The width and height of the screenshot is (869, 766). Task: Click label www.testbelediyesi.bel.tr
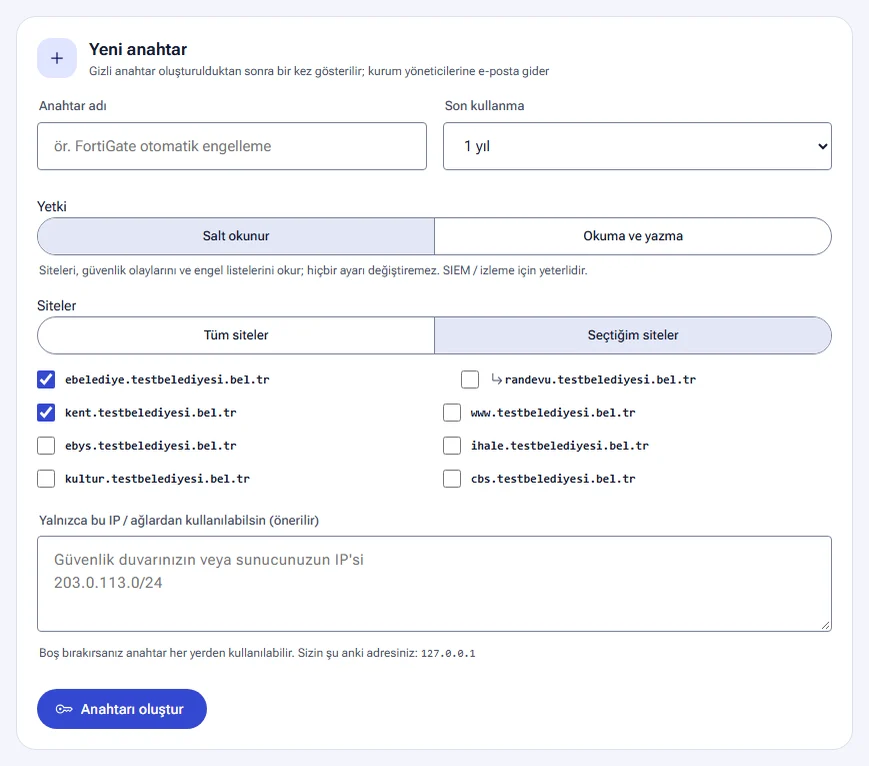pos(553,412)
